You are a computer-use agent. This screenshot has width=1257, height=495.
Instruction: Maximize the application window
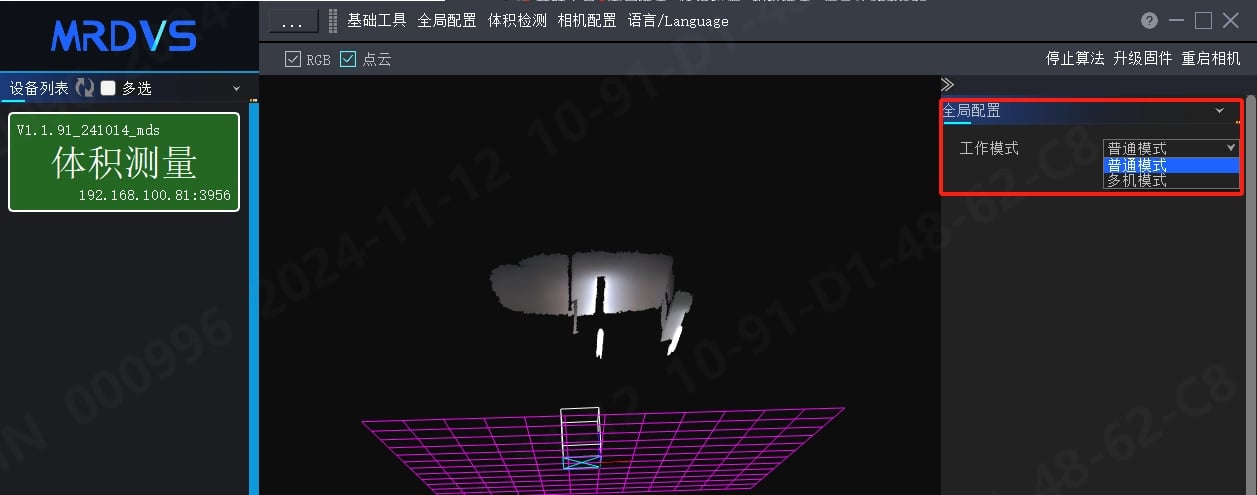point(1204,20)
